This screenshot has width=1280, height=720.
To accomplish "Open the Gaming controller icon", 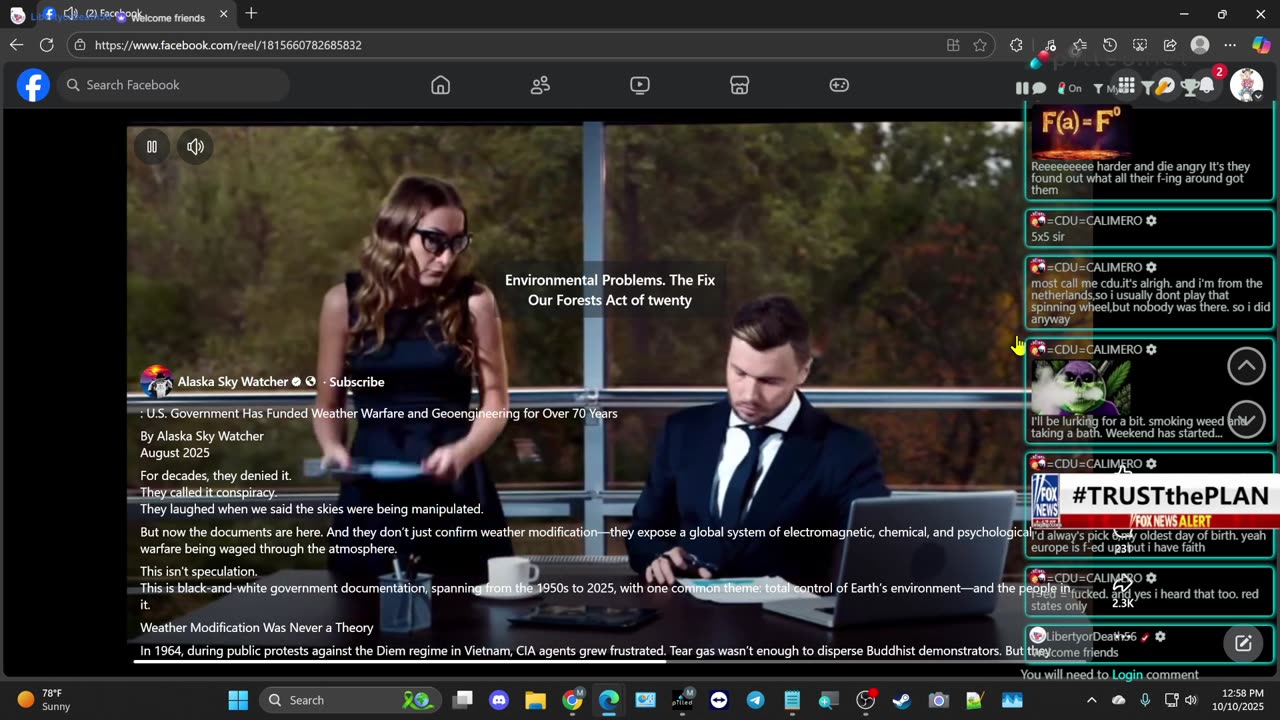I will click(x=840, y=85).
